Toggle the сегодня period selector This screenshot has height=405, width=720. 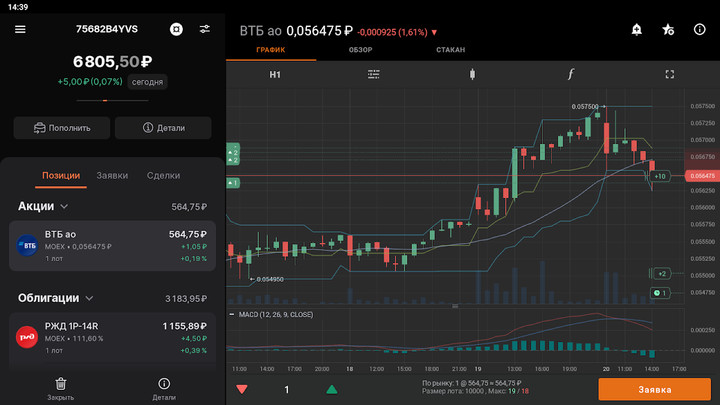147,82
